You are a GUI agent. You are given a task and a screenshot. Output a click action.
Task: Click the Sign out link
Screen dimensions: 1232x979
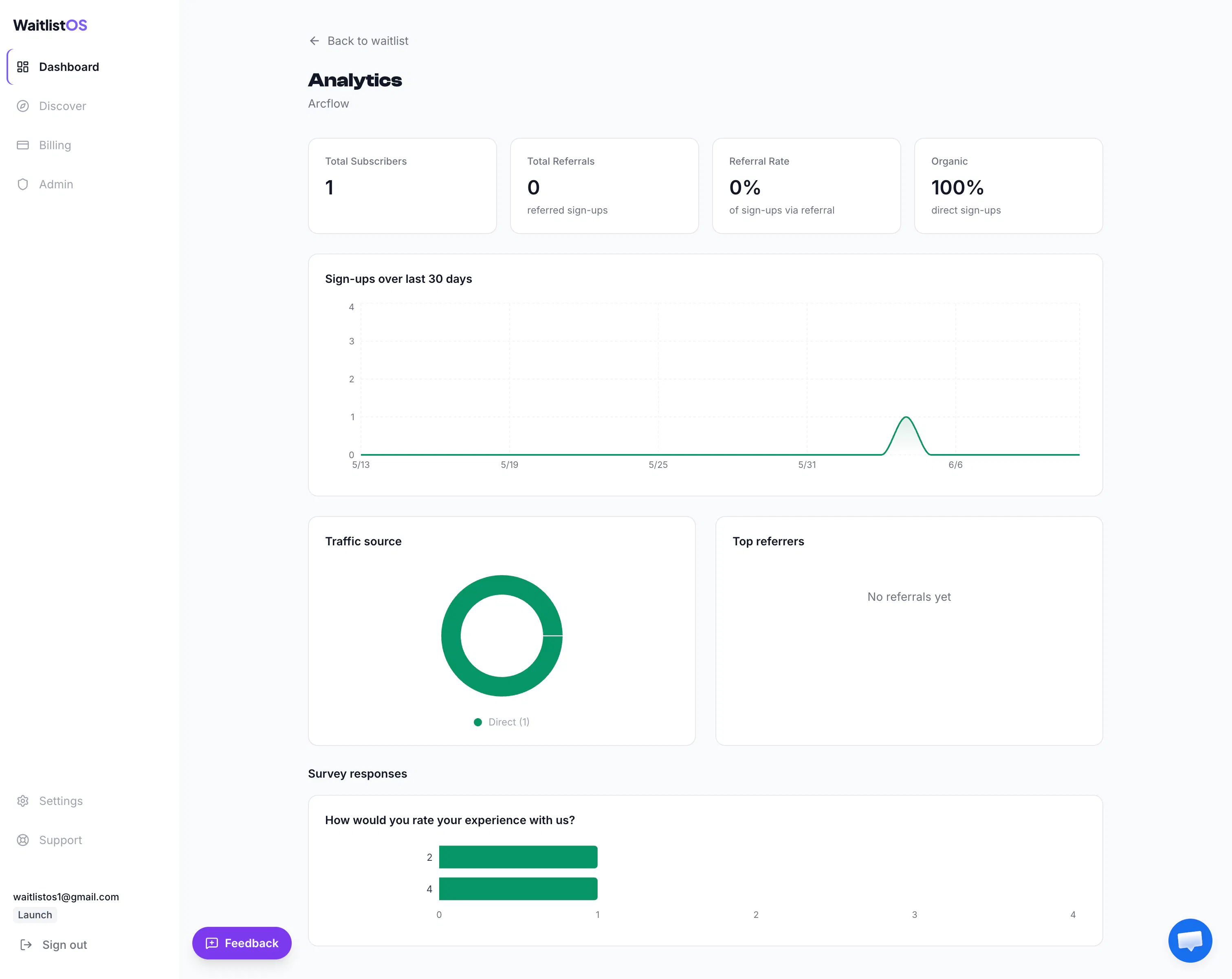(53, 945)
